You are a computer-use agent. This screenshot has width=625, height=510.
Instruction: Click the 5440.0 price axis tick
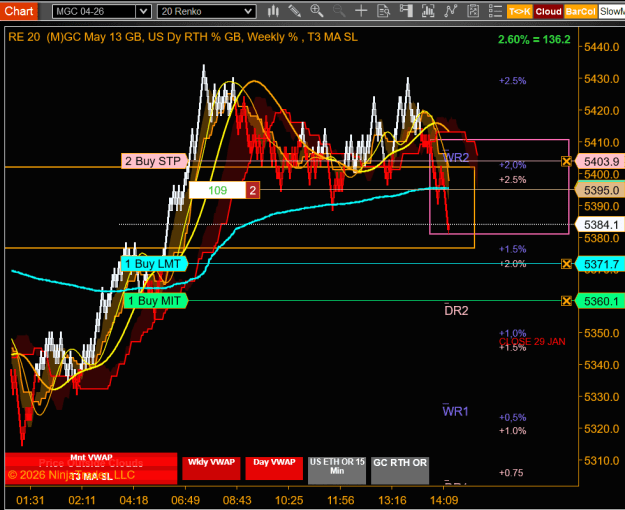click(x=601, y=47)
